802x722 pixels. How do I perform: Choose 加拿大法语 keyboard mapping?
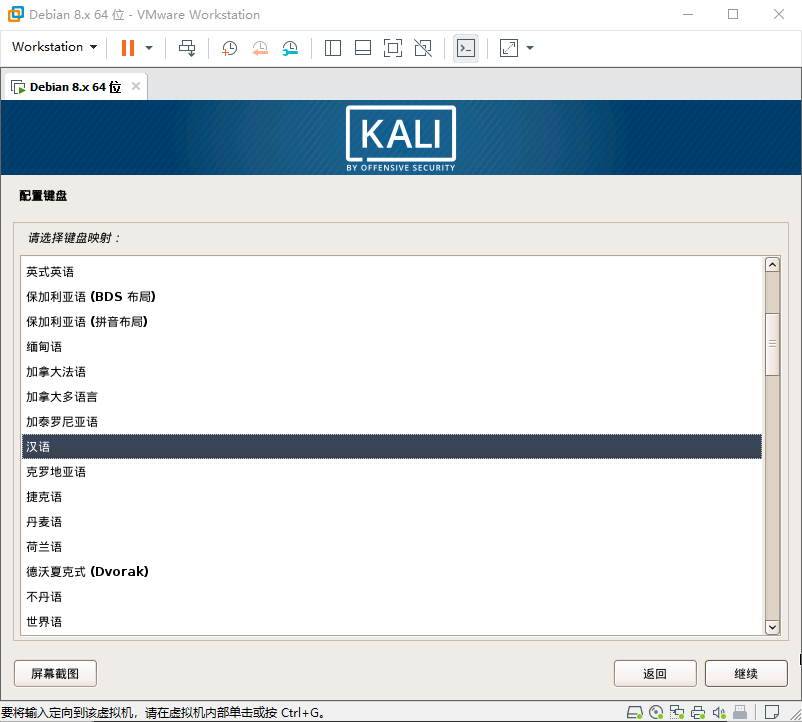392,372
